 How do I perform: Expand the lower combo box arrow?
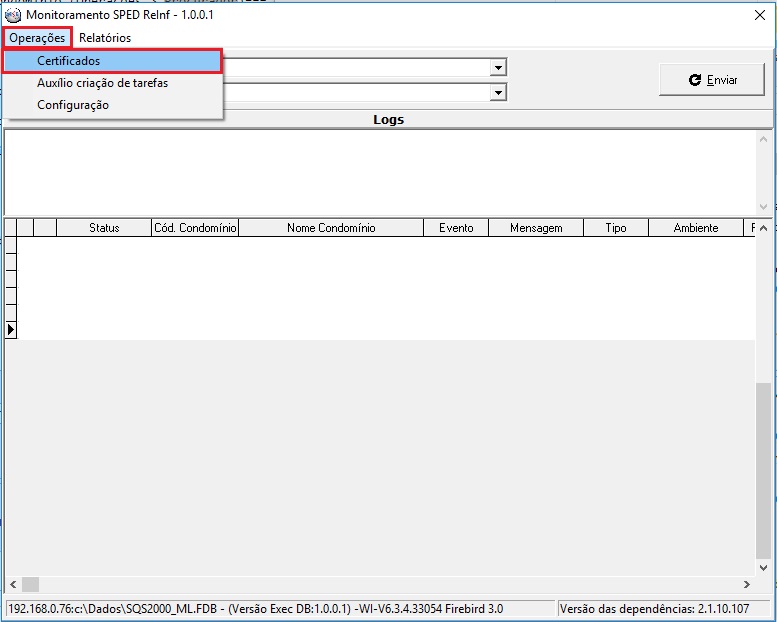tap(498, 92)
